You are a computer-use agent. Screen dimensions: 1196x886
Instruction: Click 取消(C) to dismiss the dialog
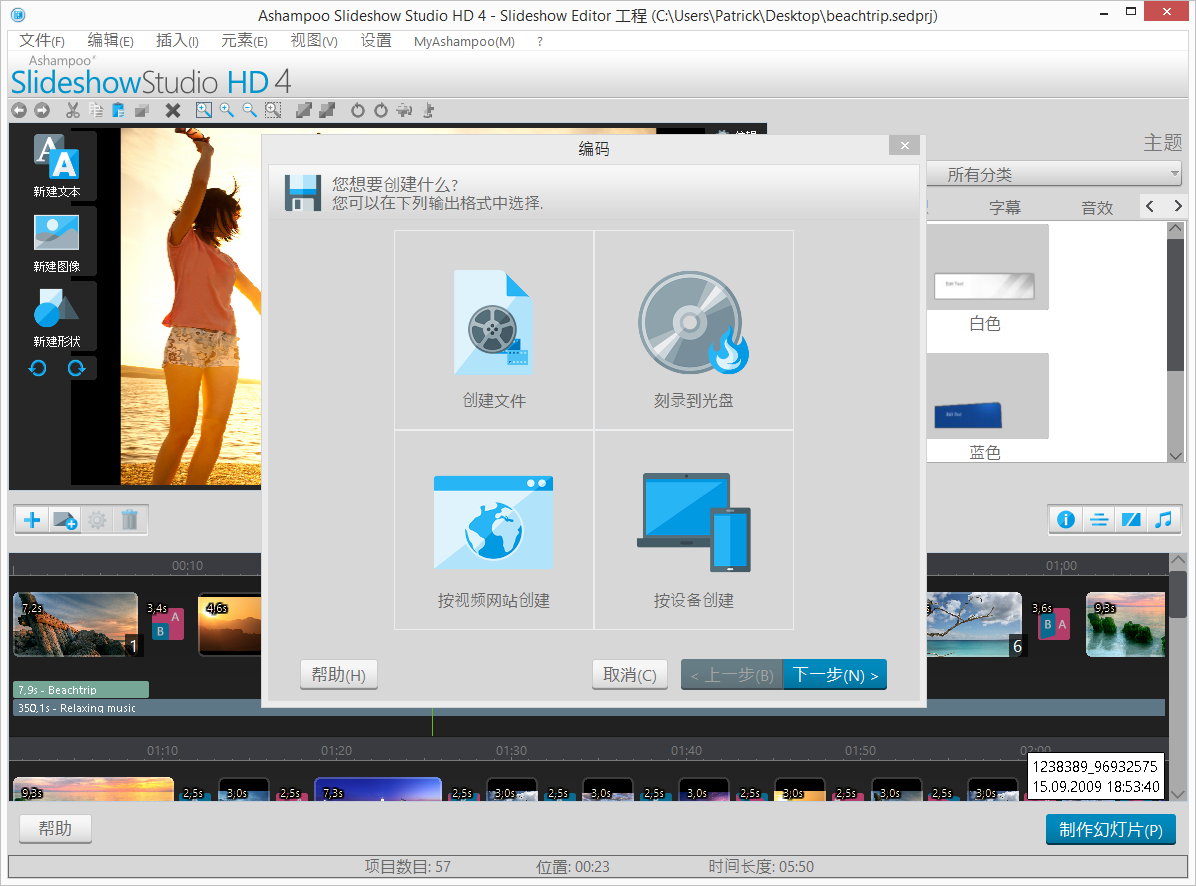(629, 674)
